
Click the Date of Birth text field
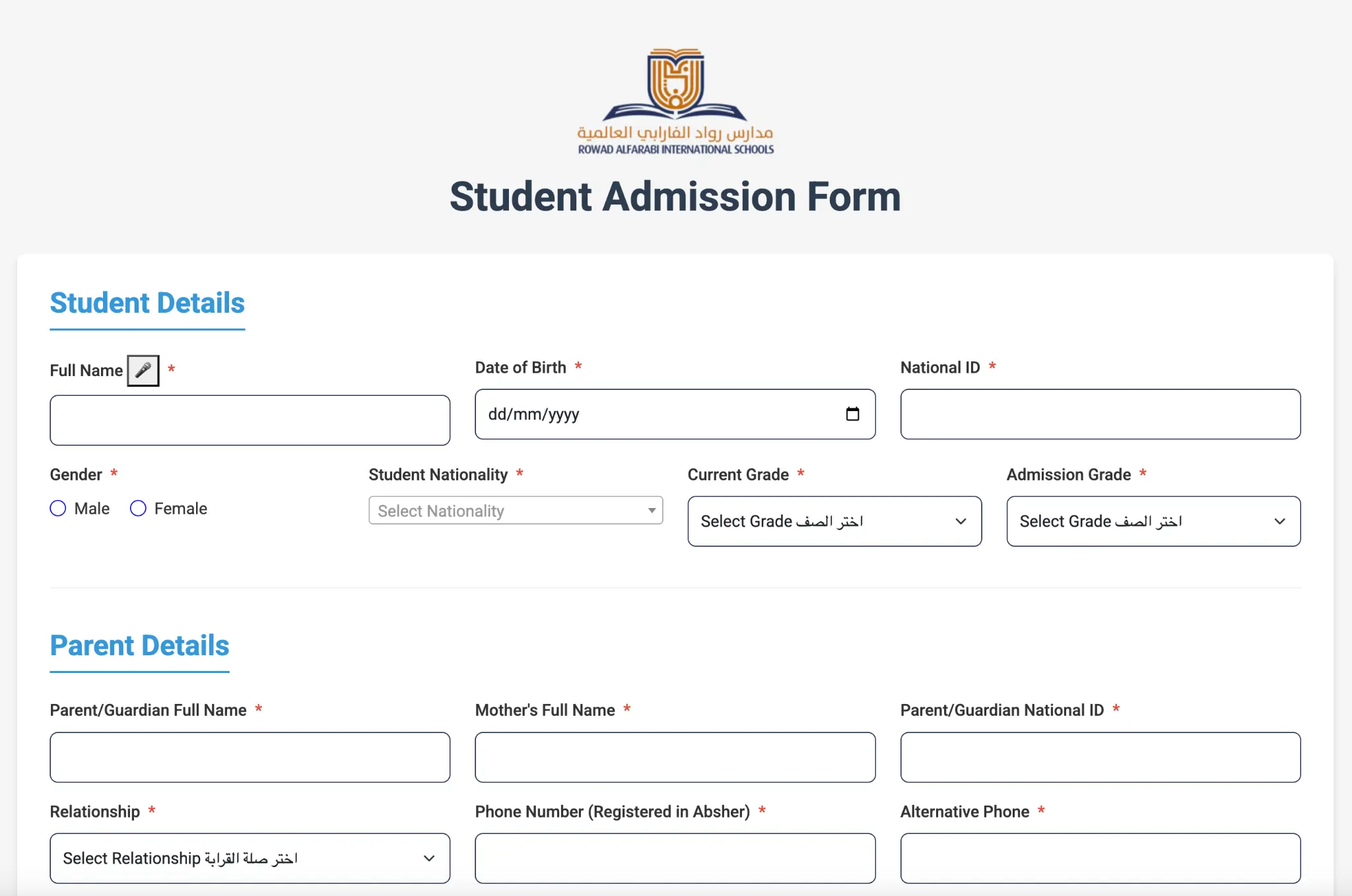pyautogui.click(x=660, y=414)
